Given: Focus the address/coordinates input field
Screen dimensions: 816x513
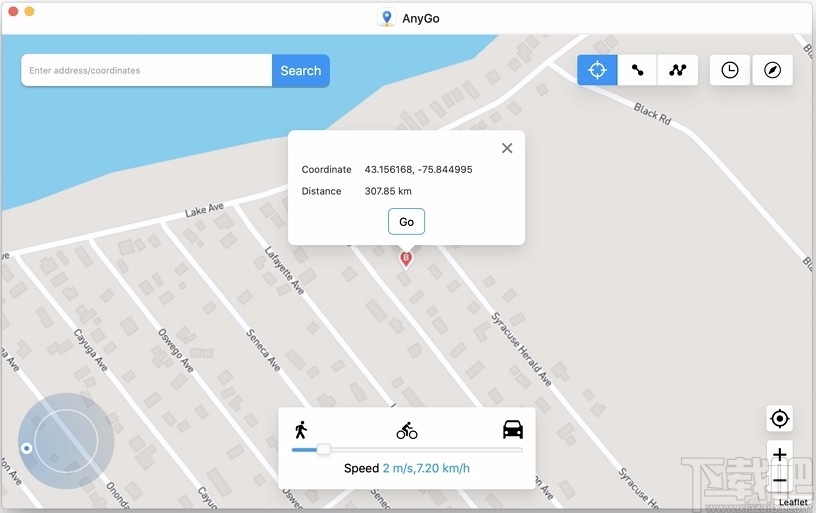Looking at the screenshot, I should tap(147, 70).
